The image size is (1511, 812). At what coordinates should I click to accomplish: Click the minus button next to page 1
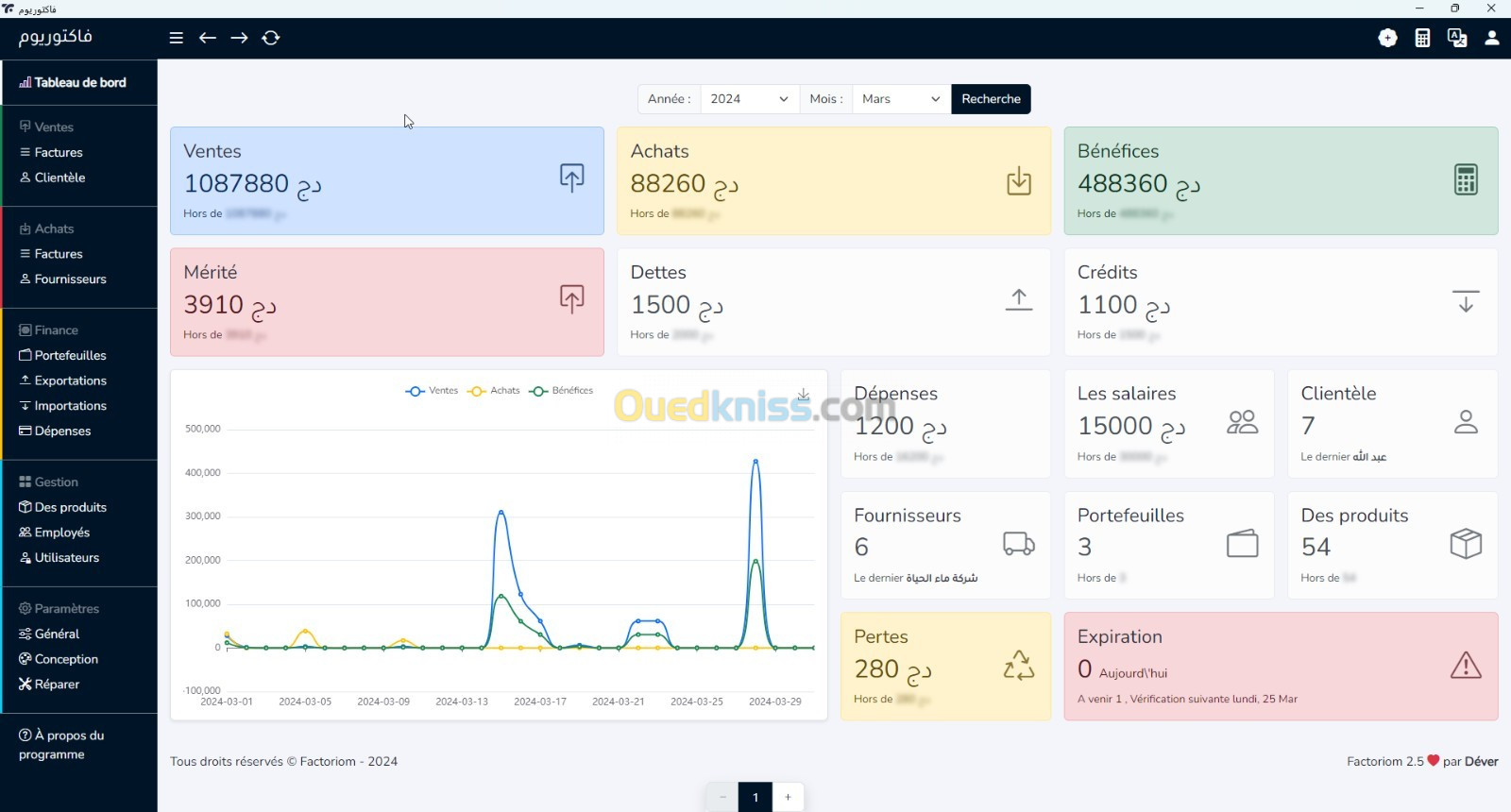722,797
